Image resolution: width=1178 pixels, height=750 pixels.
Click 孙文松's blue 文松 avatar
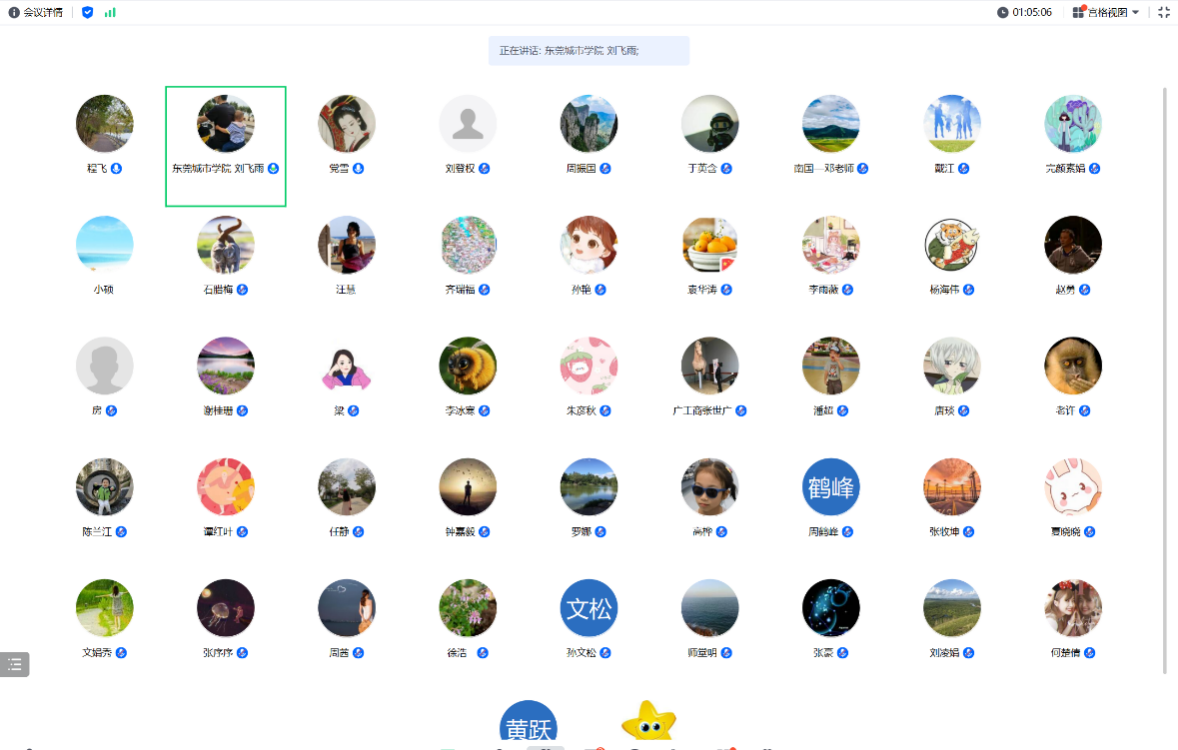click(589, 608)
